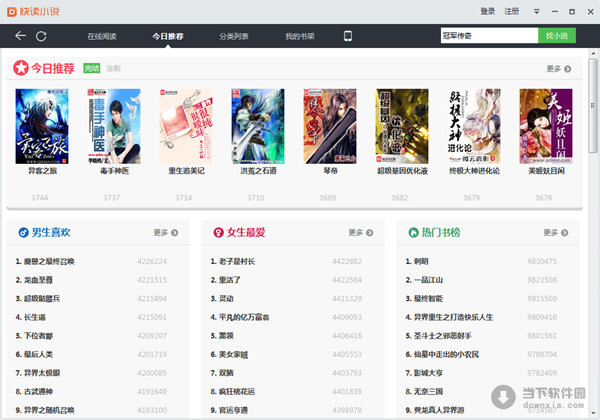The width and height of the screenshot is (600, 420).
Task: Click the red star icon beside 今日推荐
Action: tap(21, 68)
